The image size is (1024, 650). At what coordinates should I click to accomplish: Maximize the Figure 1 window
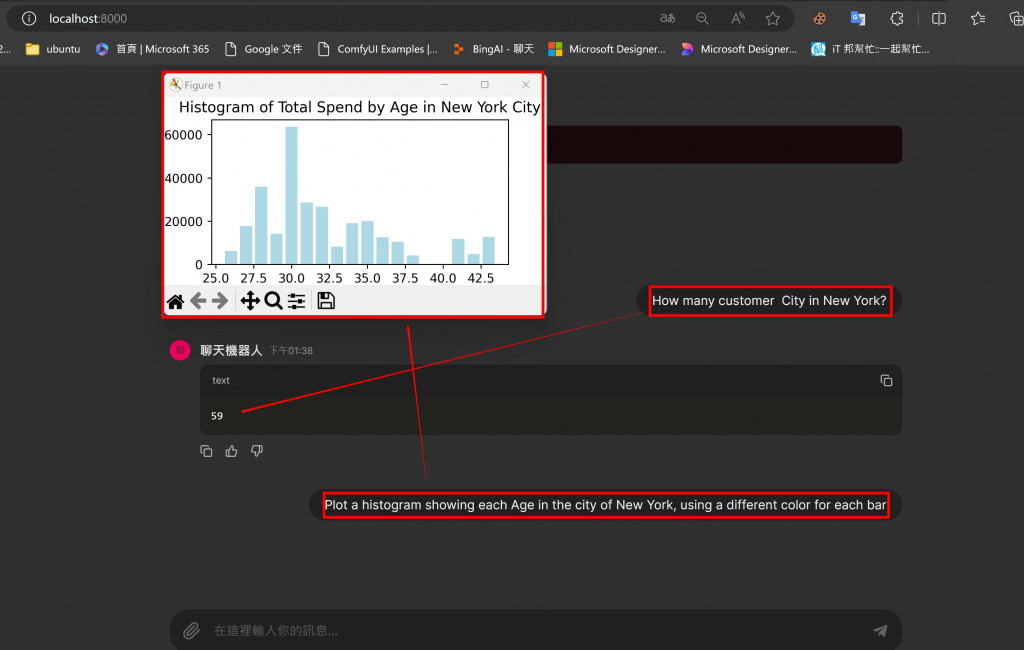tap(485, 85)
